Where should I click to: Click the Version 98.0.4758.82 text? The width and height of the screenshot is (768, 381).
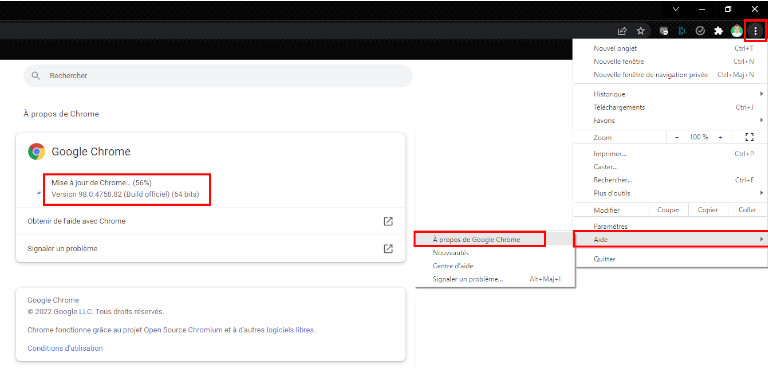click(x=125, y=194)
